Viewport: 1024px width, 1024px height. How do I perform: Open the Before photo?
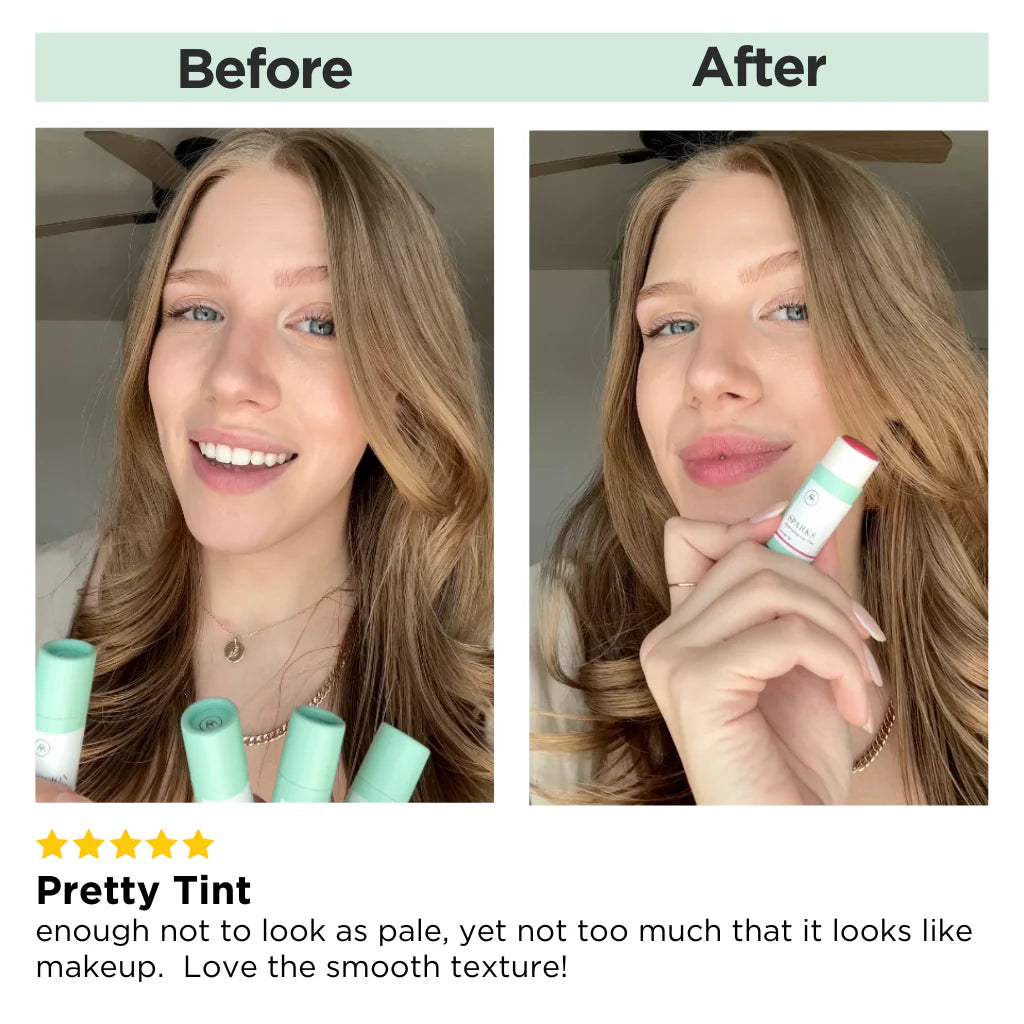(x=264, y=465)
